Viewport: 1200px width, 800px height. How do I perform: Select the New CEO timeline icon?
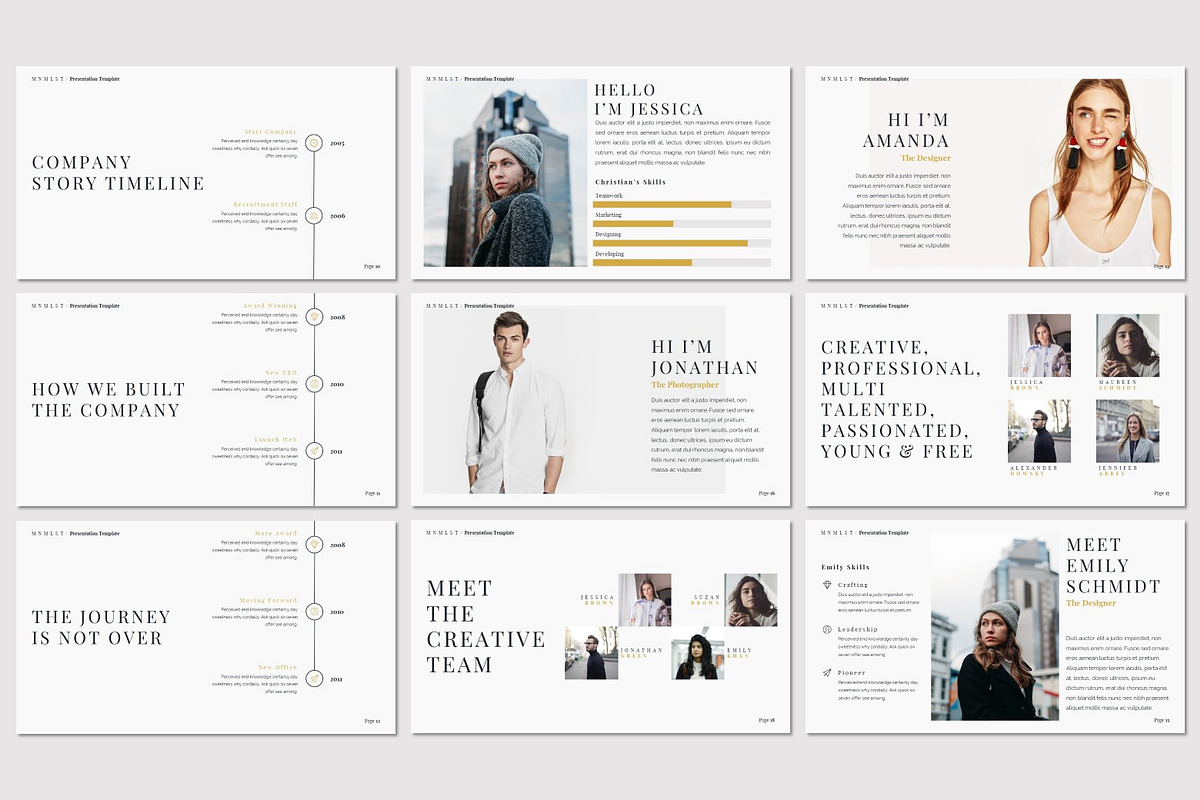(314, 384)
